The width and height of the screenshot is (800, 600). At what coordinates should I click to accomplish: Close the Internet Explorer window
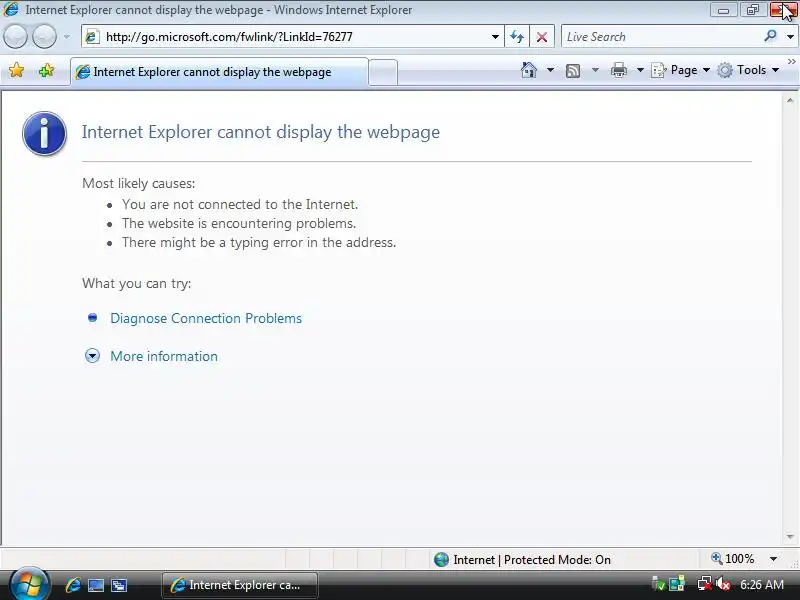(784, 10)
